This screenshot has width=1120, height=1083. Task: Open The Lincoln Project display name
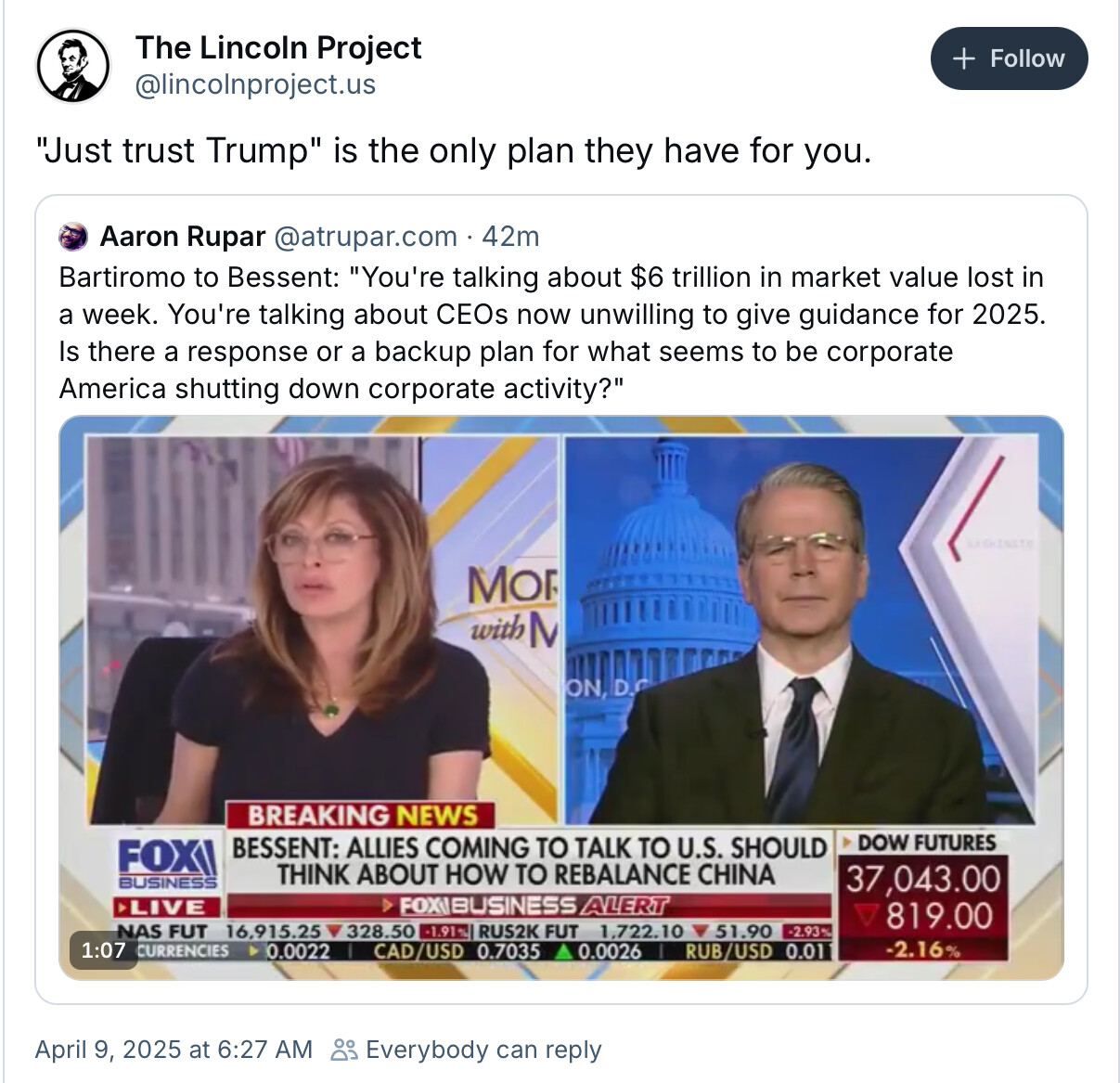[x=278, y=47]
